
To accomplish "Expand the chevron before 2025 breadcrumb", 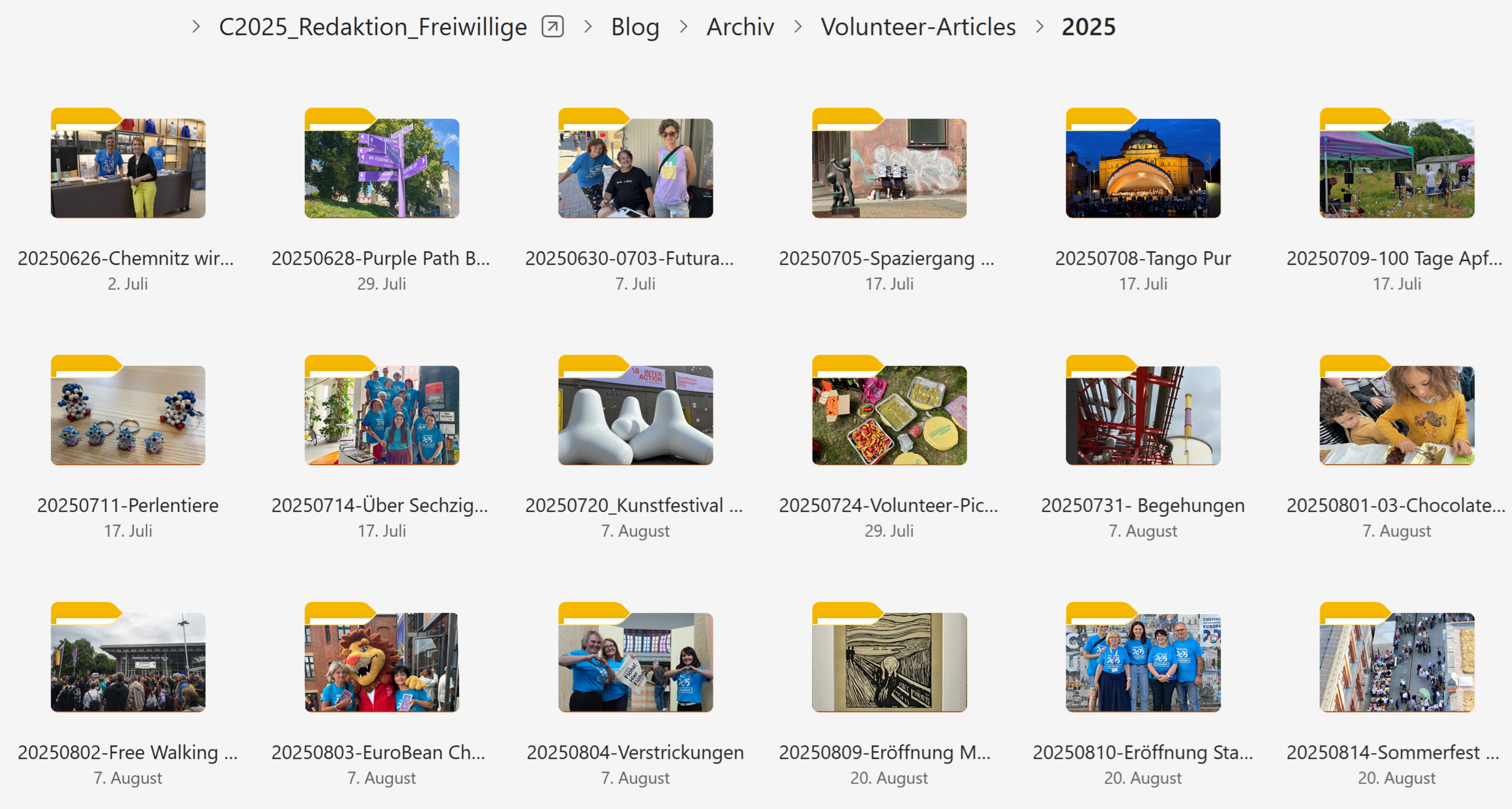I will point(1040,27).
